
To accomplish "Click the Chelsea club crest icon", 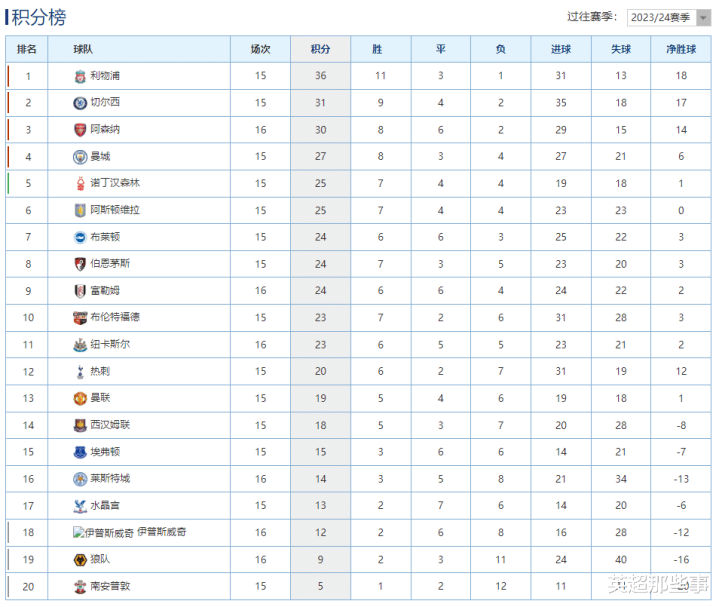I will click(x=80, y=103).
